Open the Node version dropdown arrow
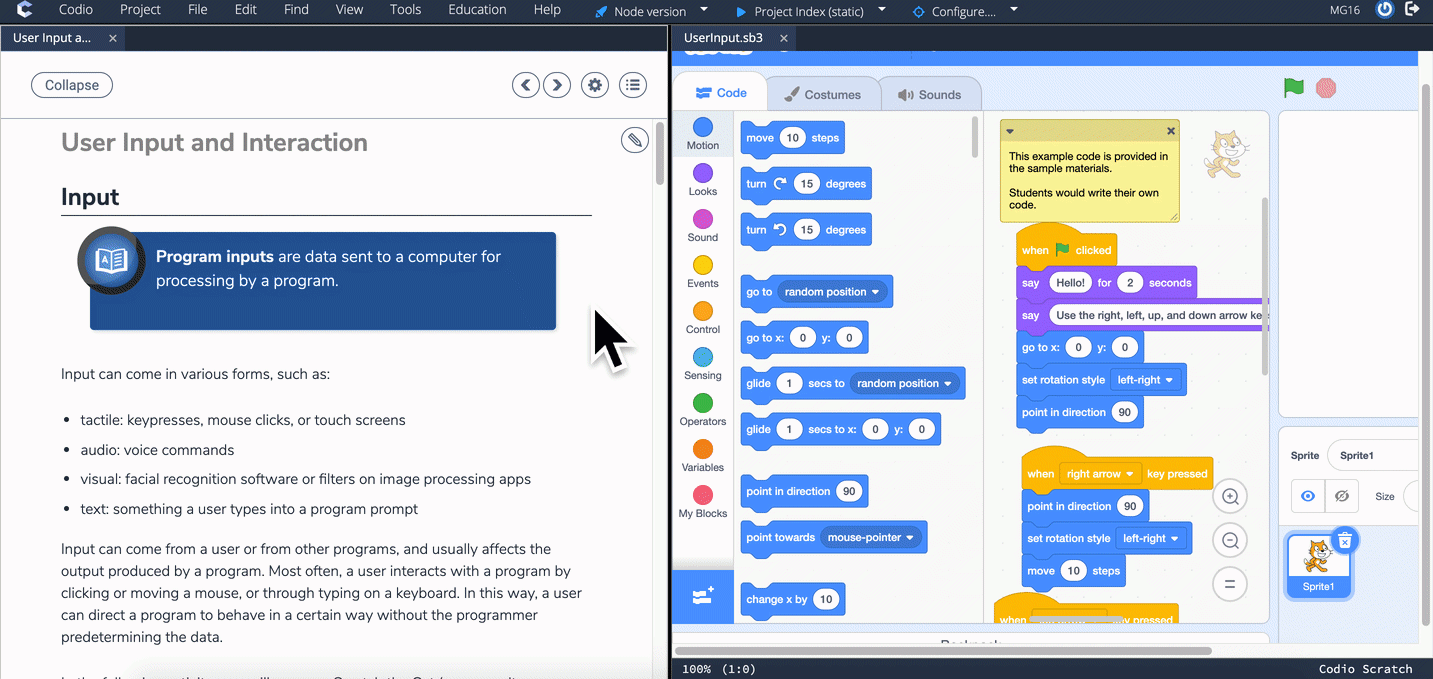Image resolution: width=1433 pixels, height=679 pixels. click(704, 10)
